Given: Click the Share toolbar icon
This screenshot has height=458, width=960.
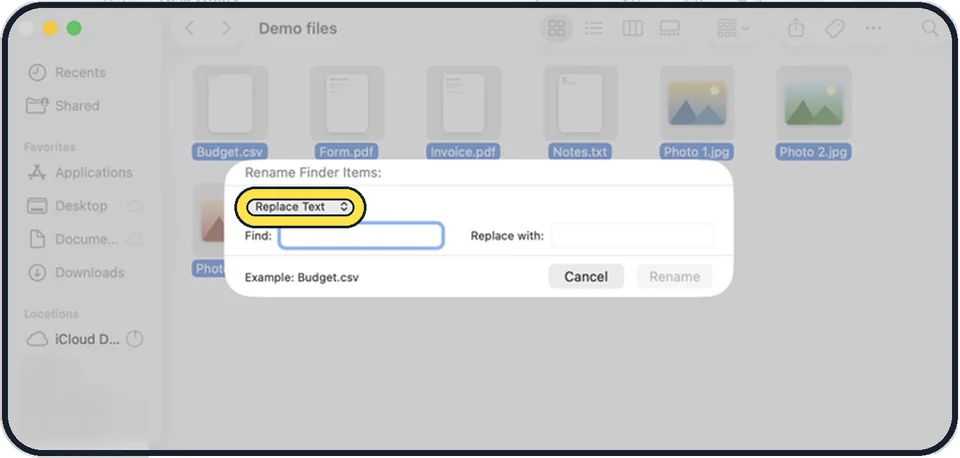Looking at the screenshot, I should [x=795, y=28].
